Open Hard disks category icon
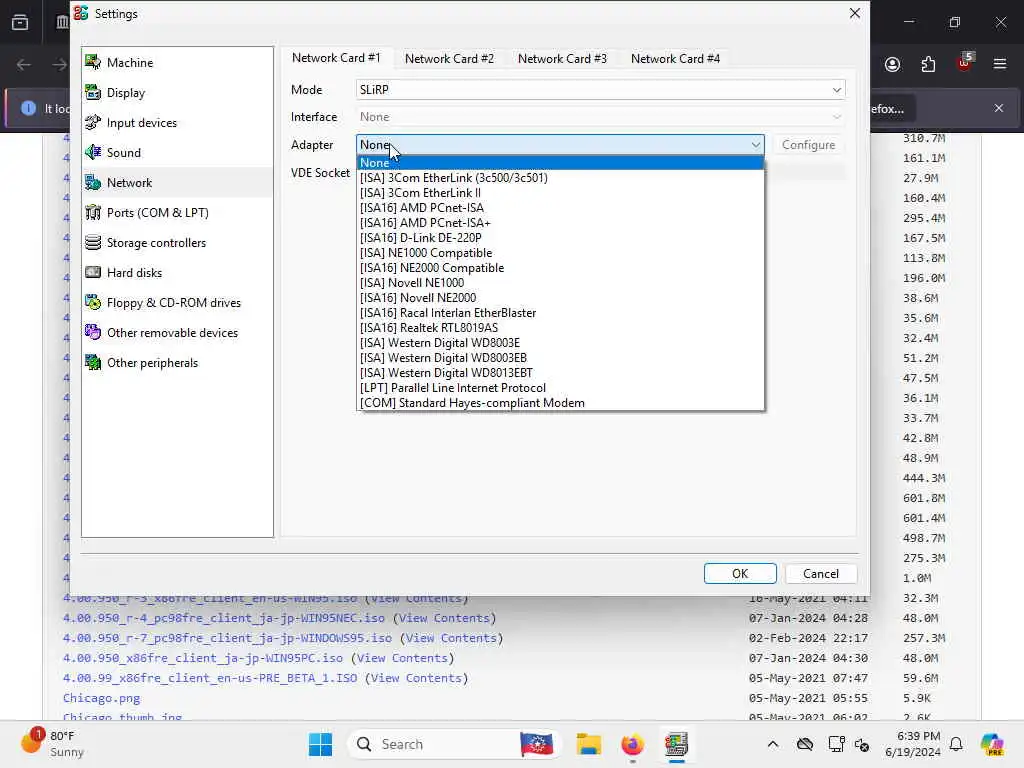The height and width of the screenshot is (768, 1024). click(93, 273)
